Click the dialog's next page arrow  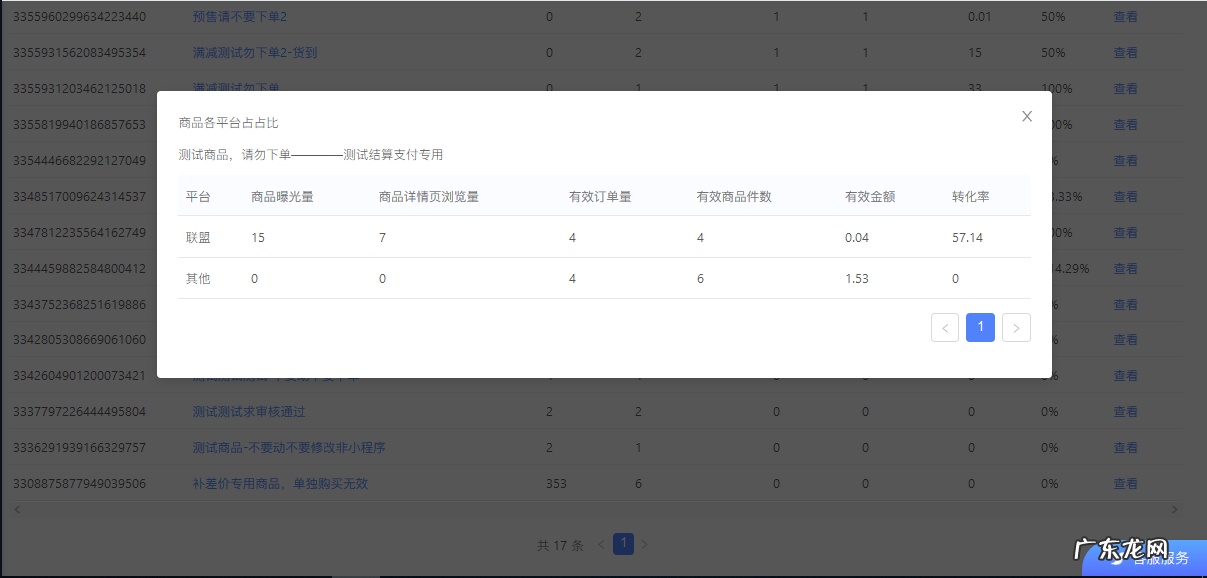[x=1016, y=327]
